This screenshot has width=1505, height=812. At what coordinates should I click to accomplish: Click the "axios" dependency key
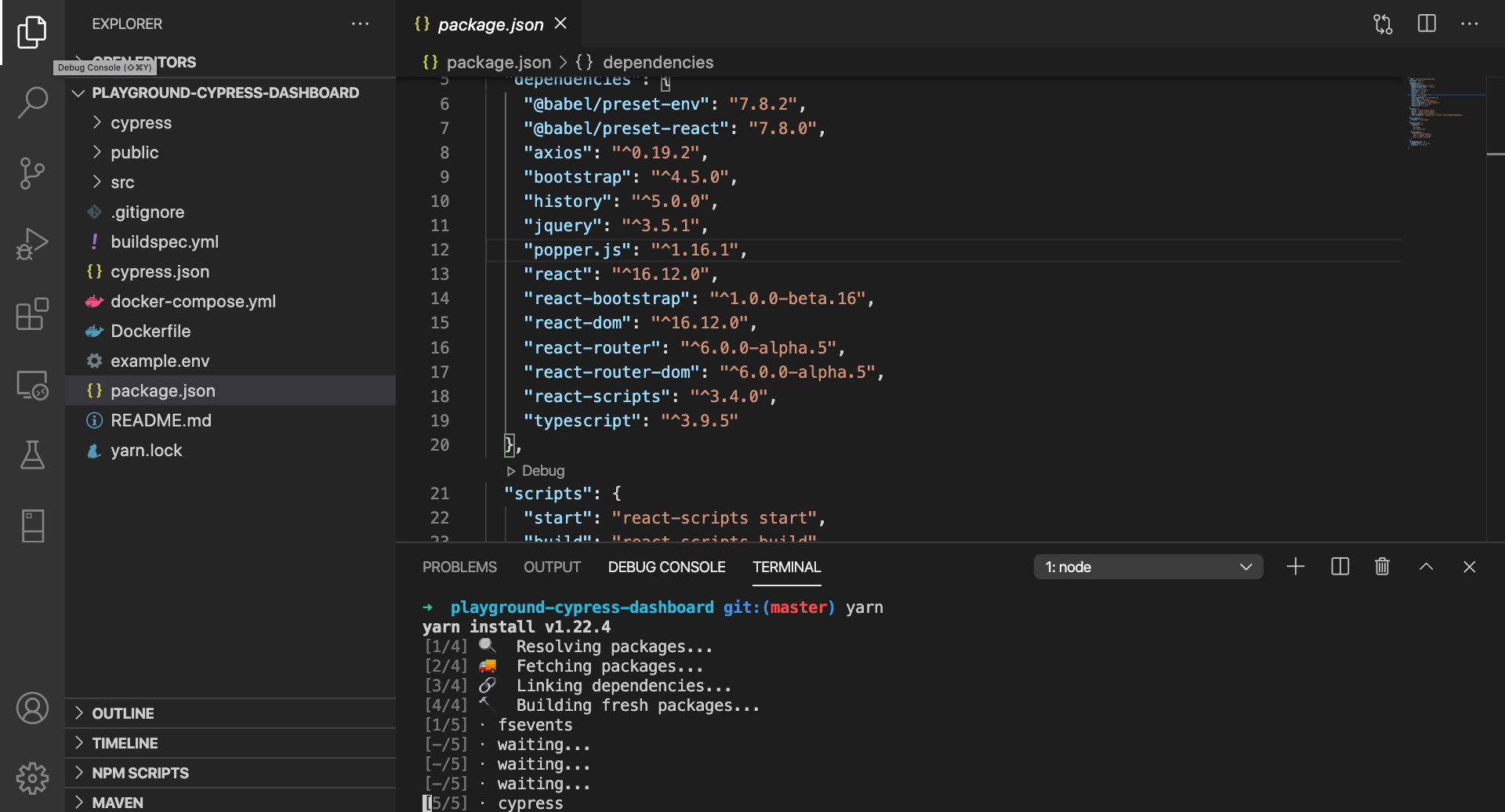click(x=558, y=153)
